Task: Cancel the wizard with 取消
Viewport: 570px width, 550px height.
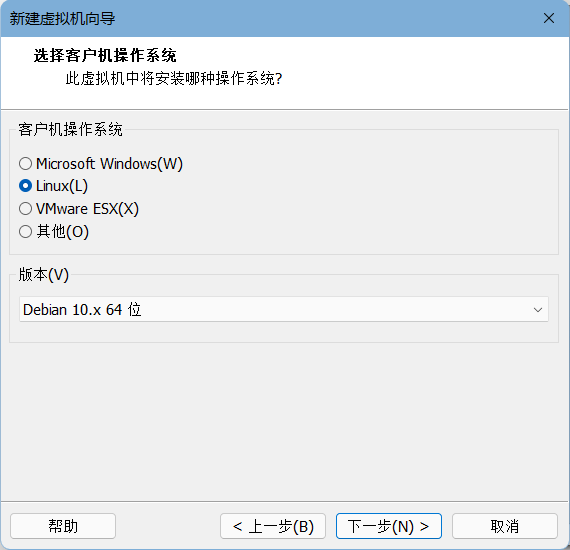Action: tap(505, 526)
